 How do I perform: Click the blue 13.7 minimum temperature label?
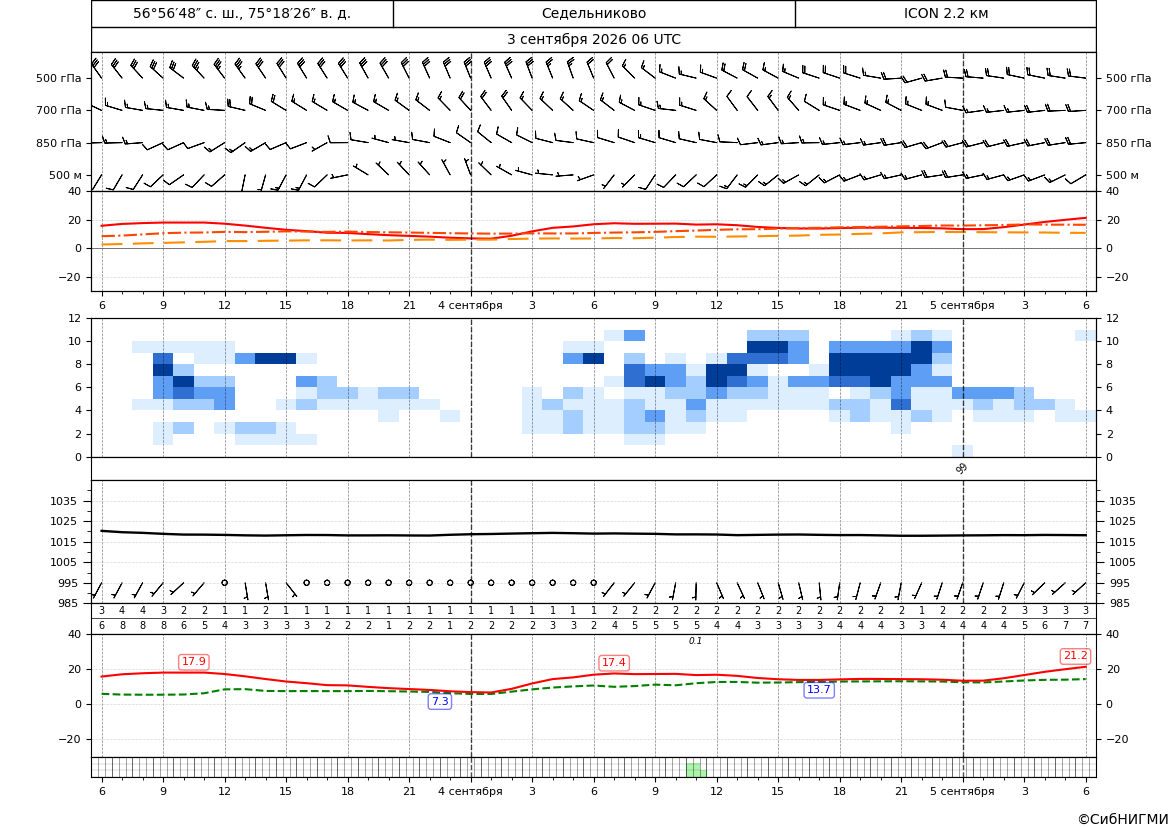pos(819,690)
